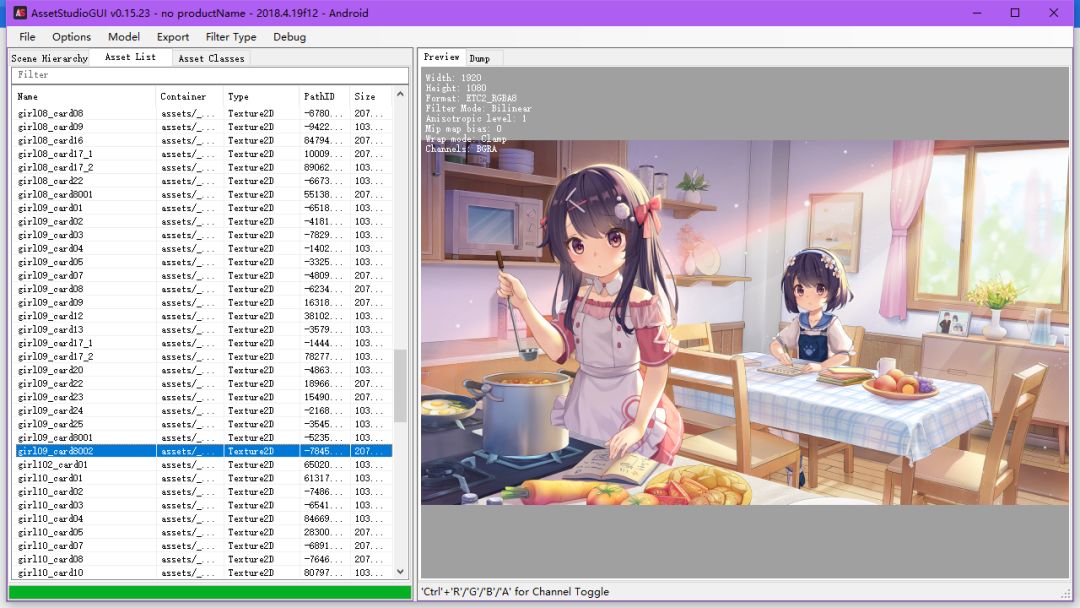Open the Export menu
This screenshot has height=608, width=1080.
point(173,37)
